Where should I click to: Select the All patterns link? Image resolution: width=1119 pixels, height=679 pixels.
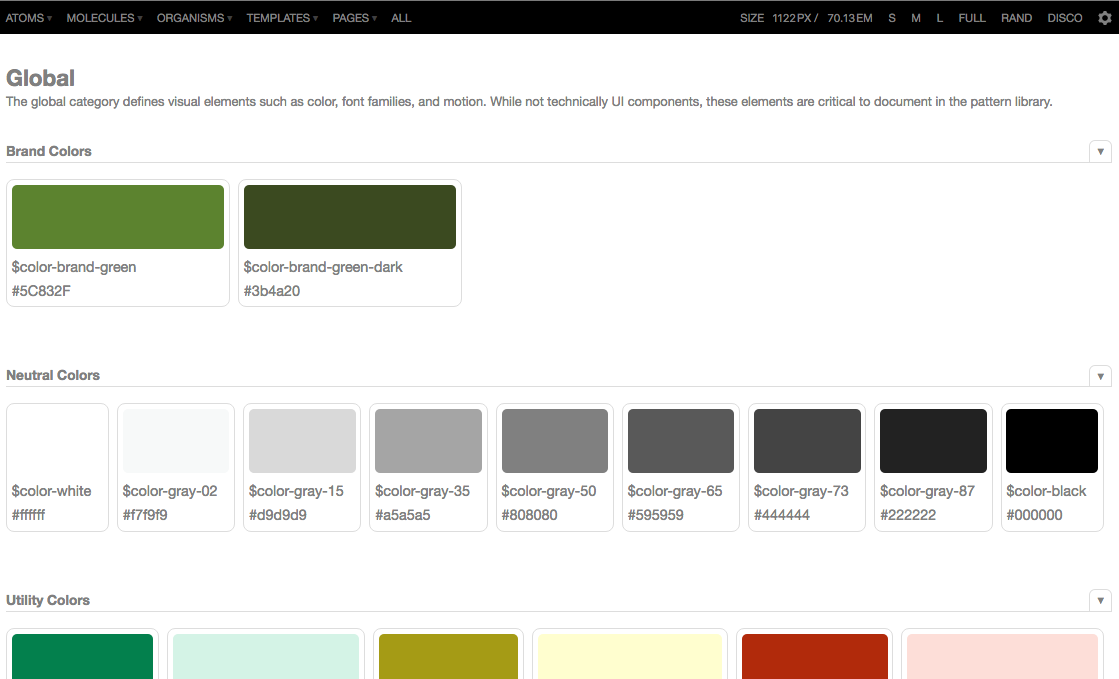pos(401,18)
